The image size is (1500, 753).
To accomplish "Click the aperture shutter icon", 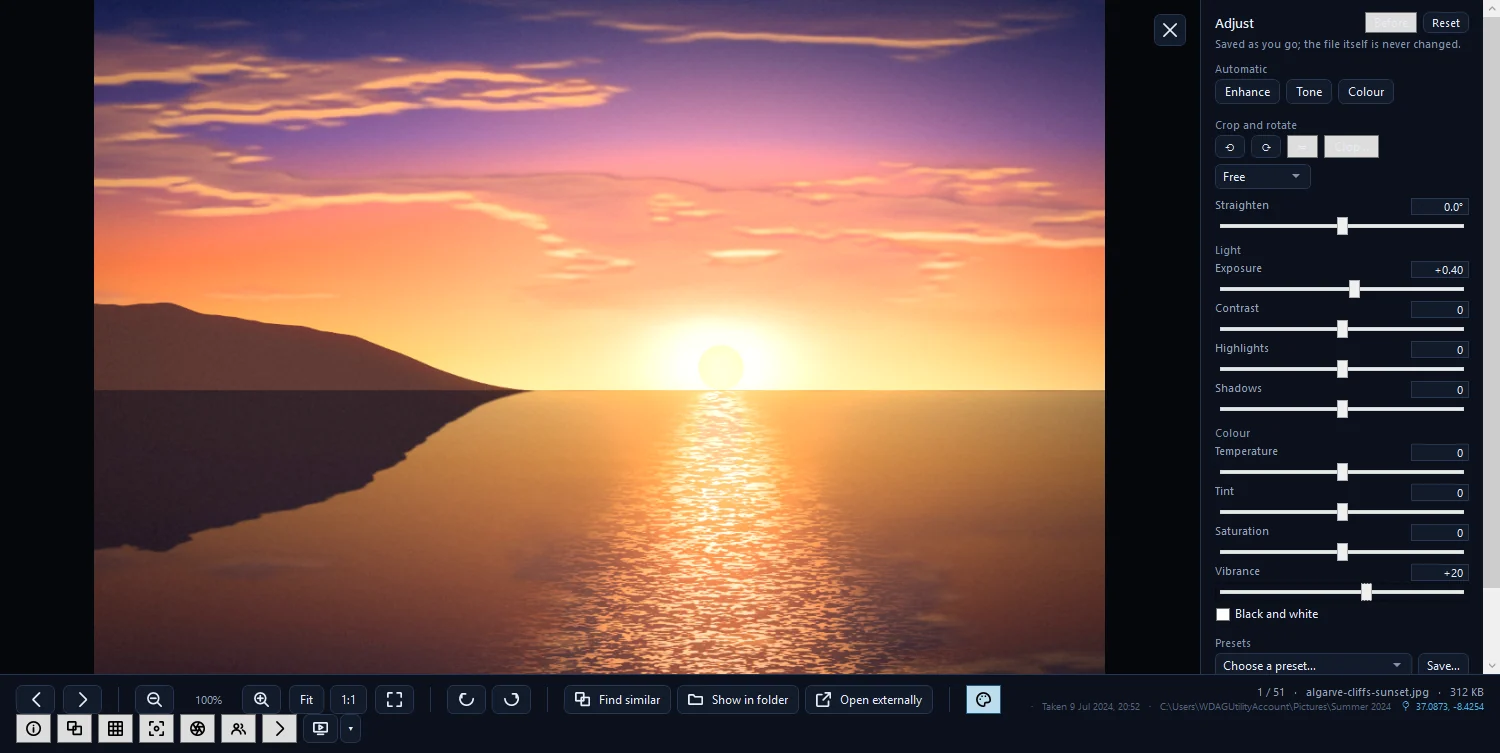I will pyautogui.click(x=197, y=728).
